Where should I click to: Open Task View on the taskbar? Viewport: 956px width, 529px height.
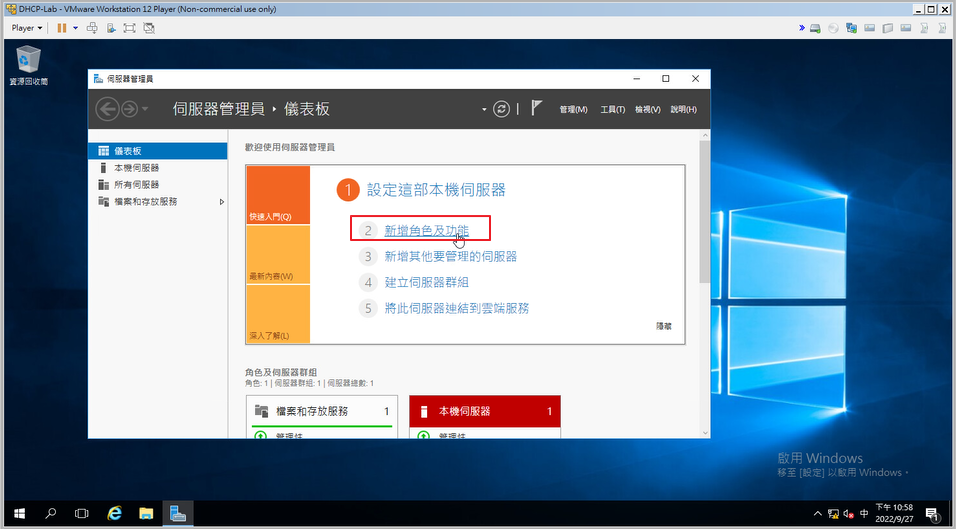pyautogui.click(x=82, y=513)
